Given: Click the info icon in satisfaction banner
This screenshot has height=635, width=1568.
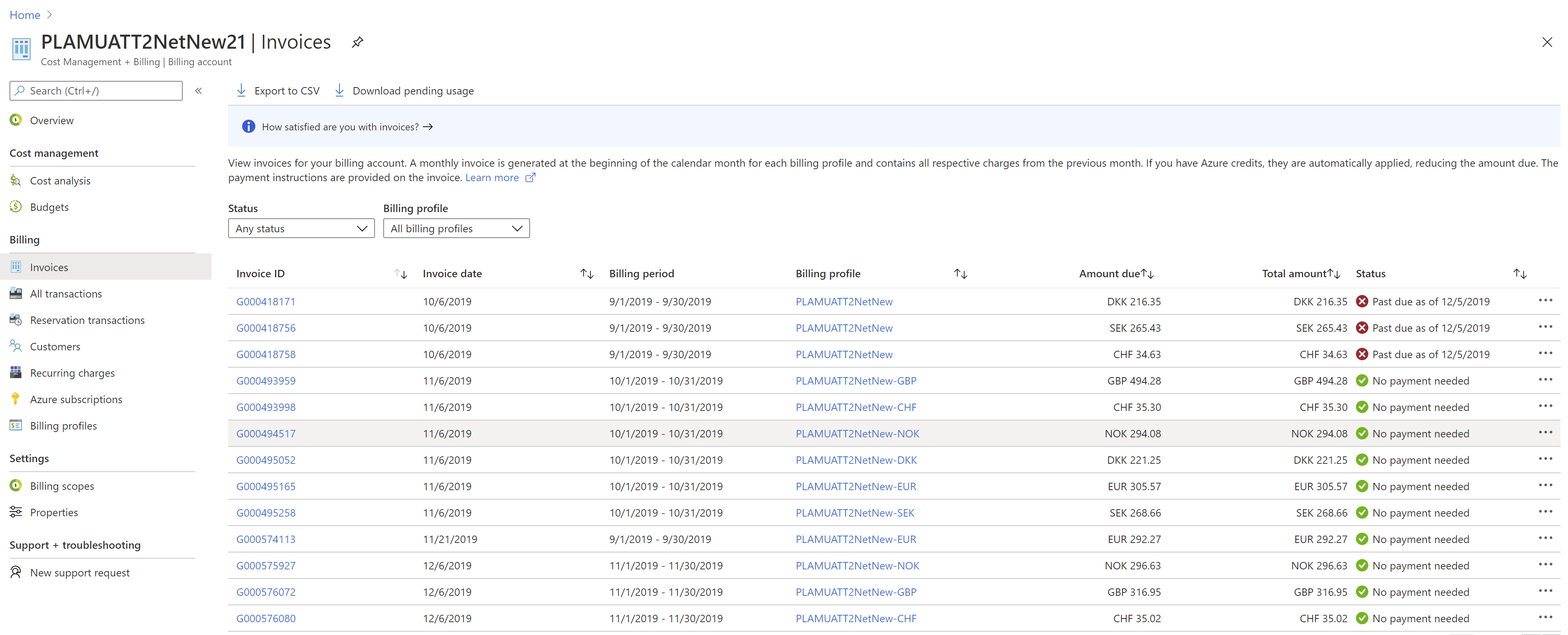Looking at the screenshot, I should (248, 127).
